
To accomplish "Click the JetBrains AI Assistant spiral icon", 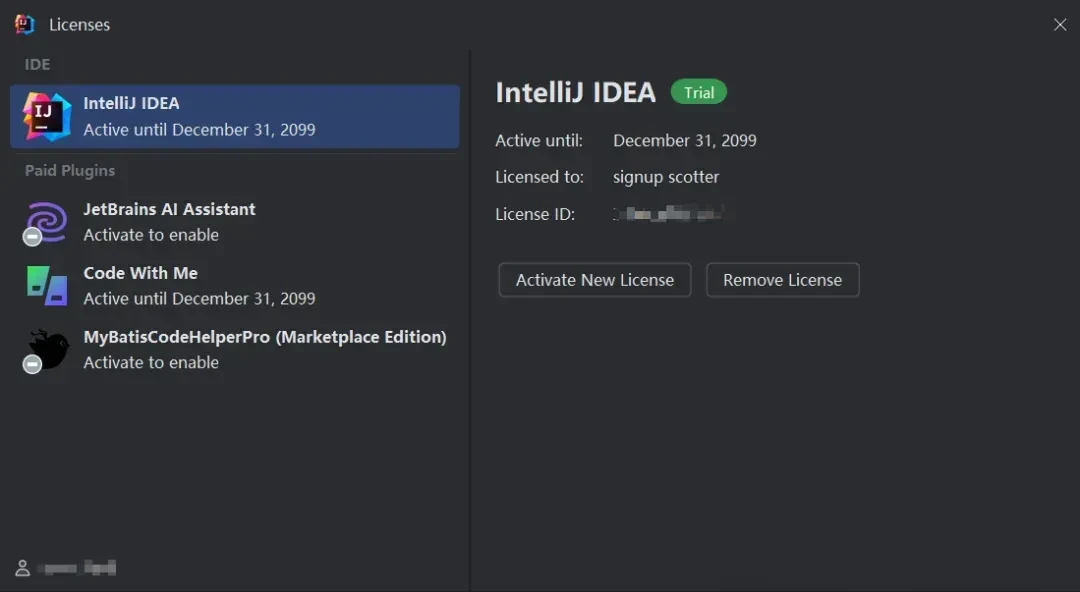I will pos(48,219).
